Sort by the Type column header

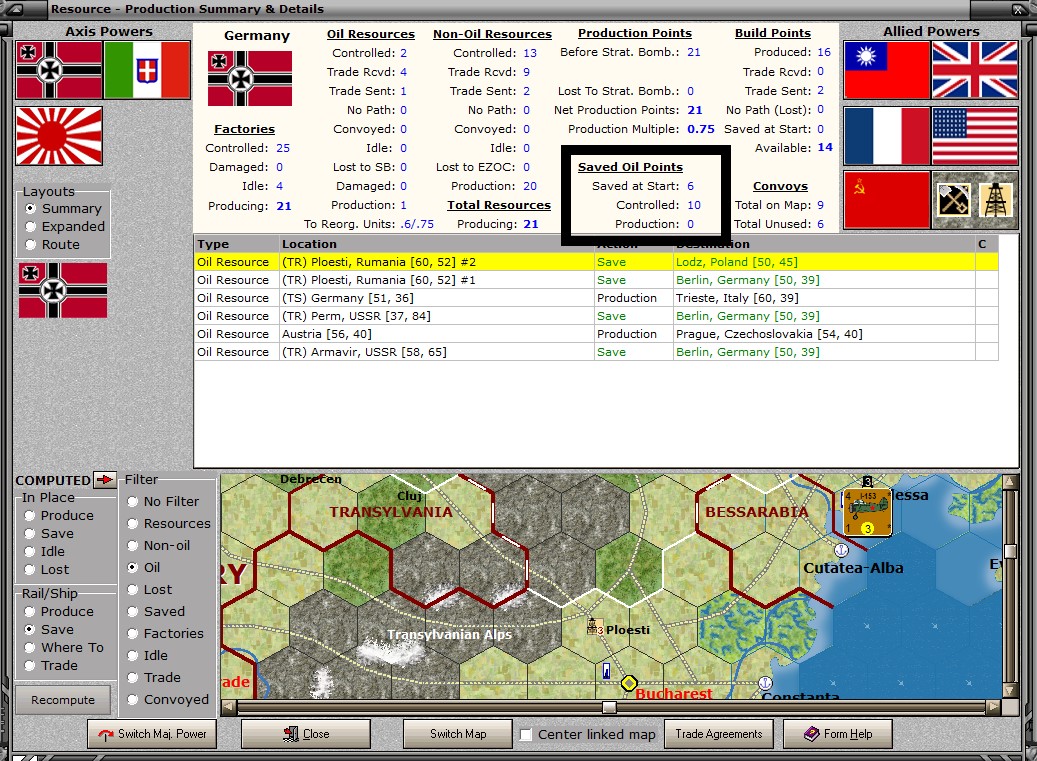point(236,244)
